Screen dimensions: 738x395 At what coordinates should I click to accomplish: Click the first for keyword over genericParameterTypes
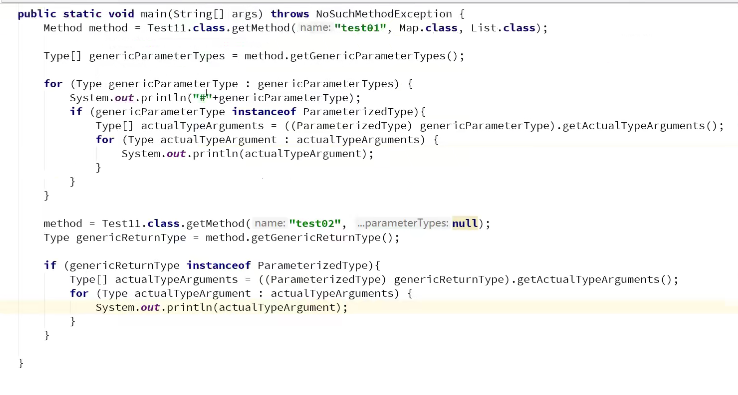click(53, 84)
